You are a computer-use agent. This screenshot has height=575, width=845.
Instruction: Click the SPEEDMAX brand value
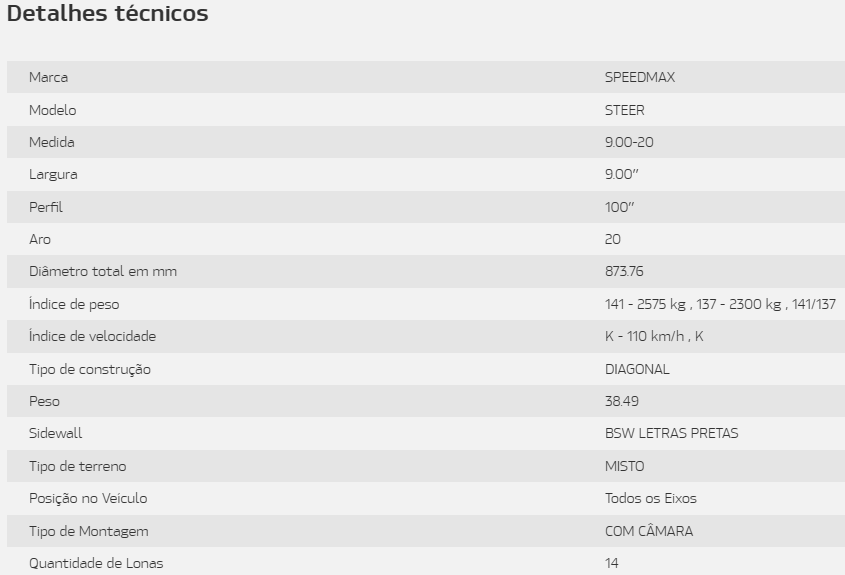pos(640,77)
